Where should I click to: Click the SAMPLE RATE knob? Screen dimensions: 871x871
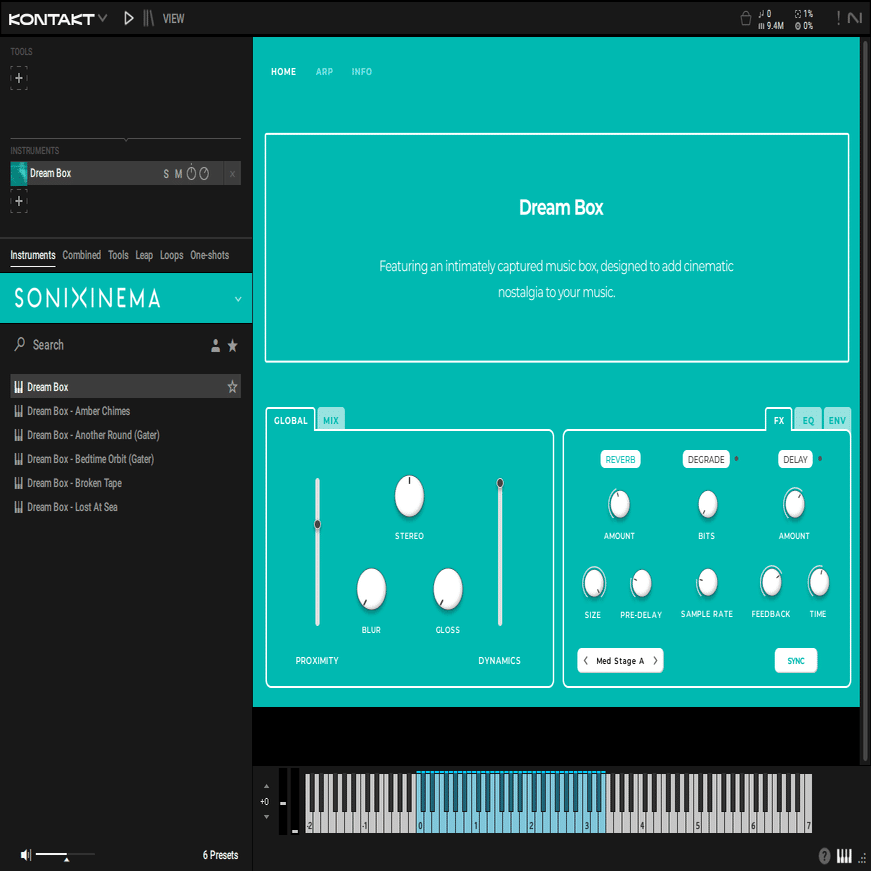[x=707, y=583]
